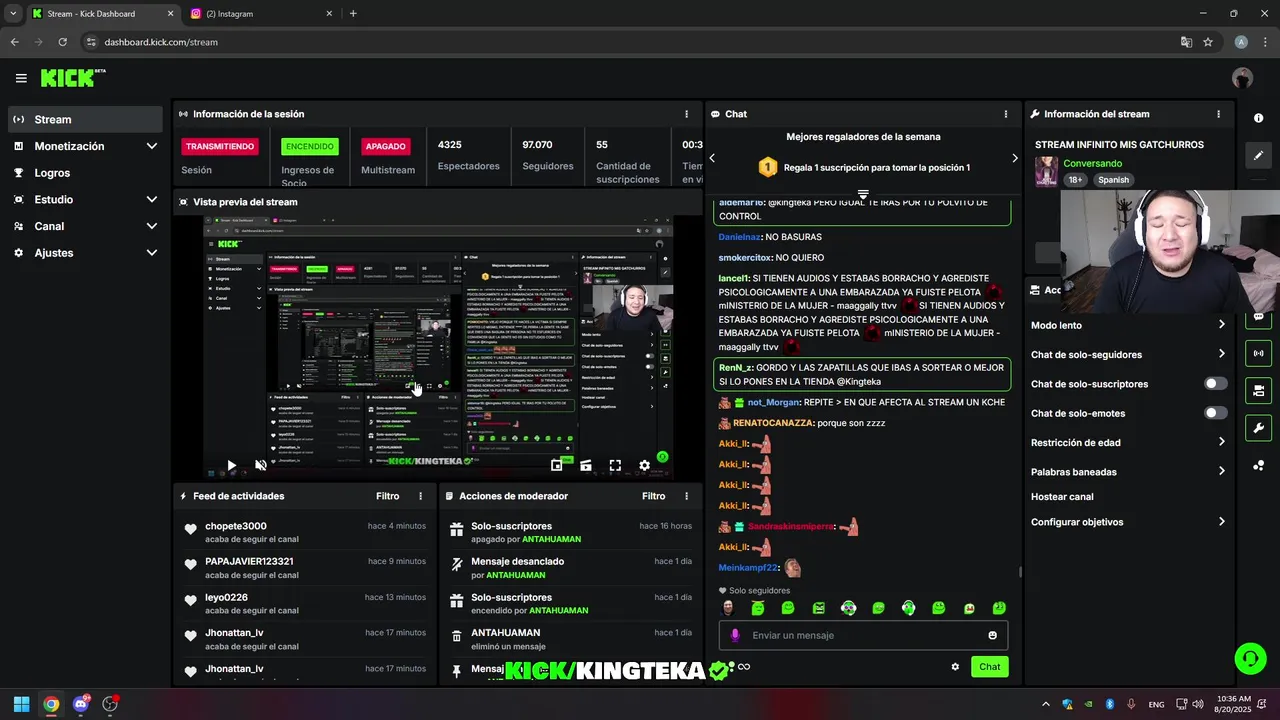The height and width of the screenshot is (720, 1280).
Task: Click the browser address bar URL
Action: click(x=161, y=42)
